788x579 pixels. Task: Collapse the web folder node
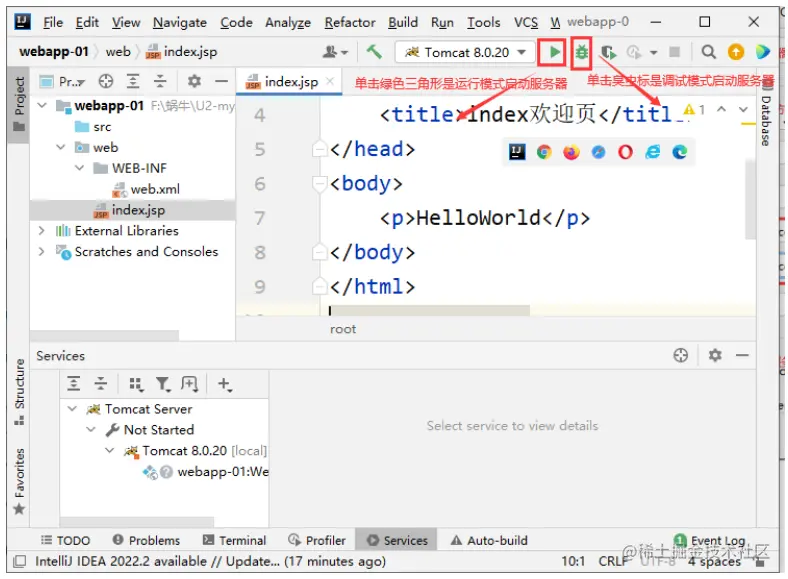(x=60, y=147)
